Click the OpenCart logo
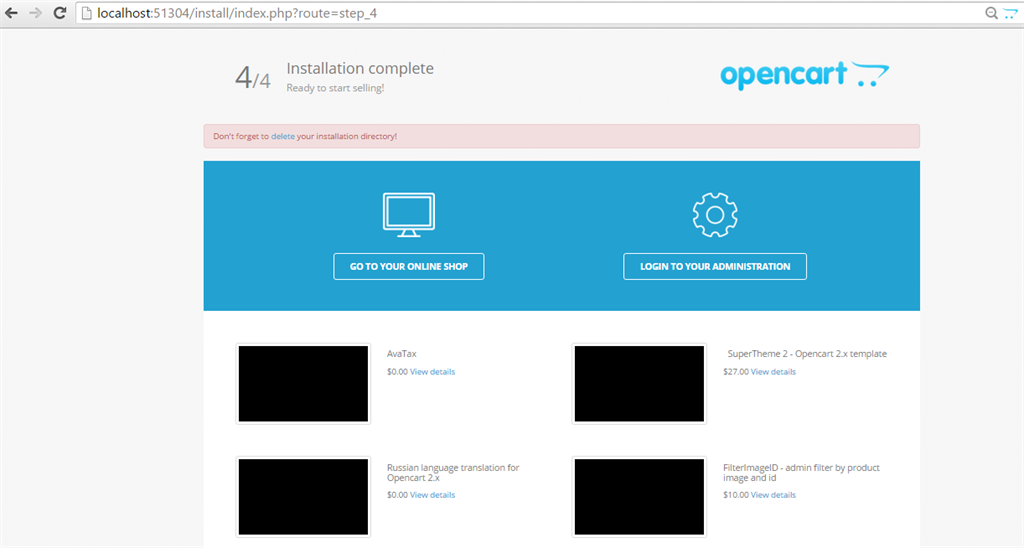This screenshot has height=548, width=1024. (805, 75)
